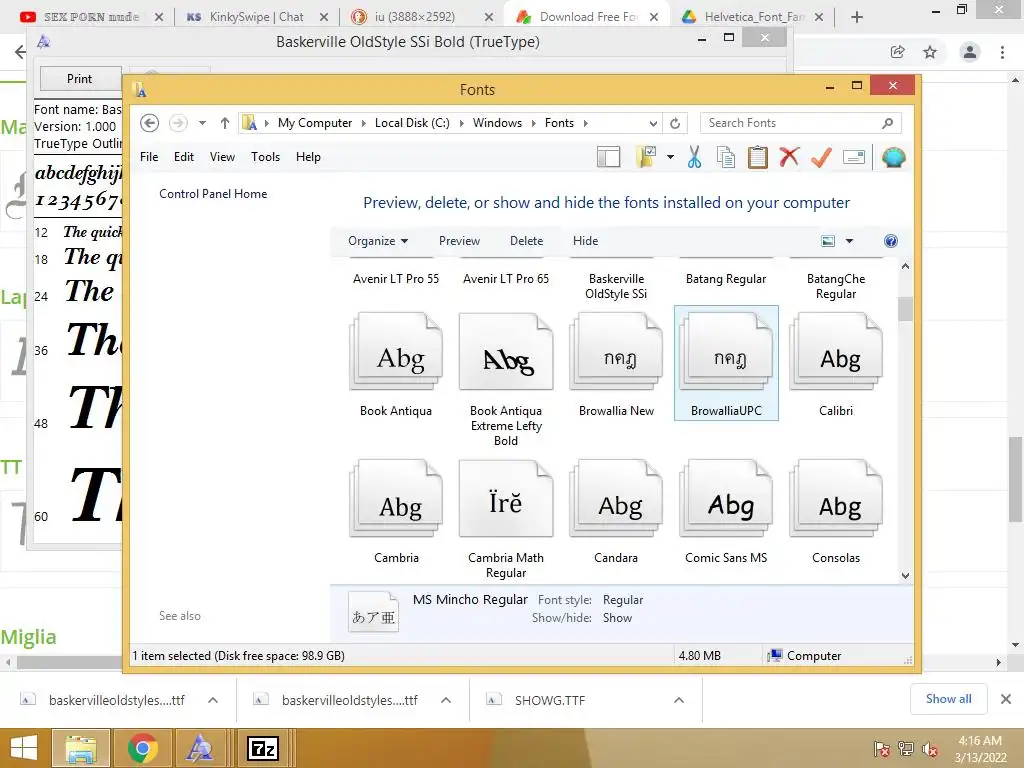
Task: Open the Help menu
Action: [x=308, y=157]
